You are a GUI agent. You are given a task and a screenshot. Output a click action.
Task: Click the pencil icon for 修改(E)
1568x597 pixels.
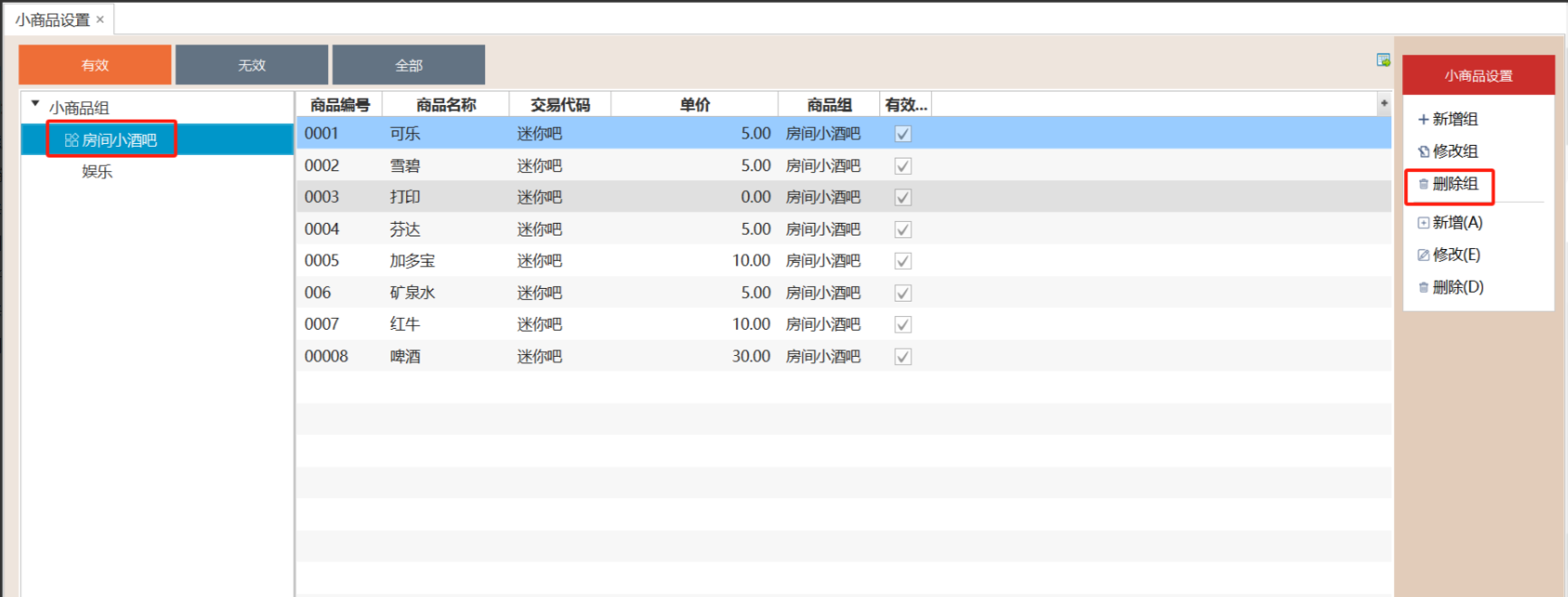tap(1423, 255)
